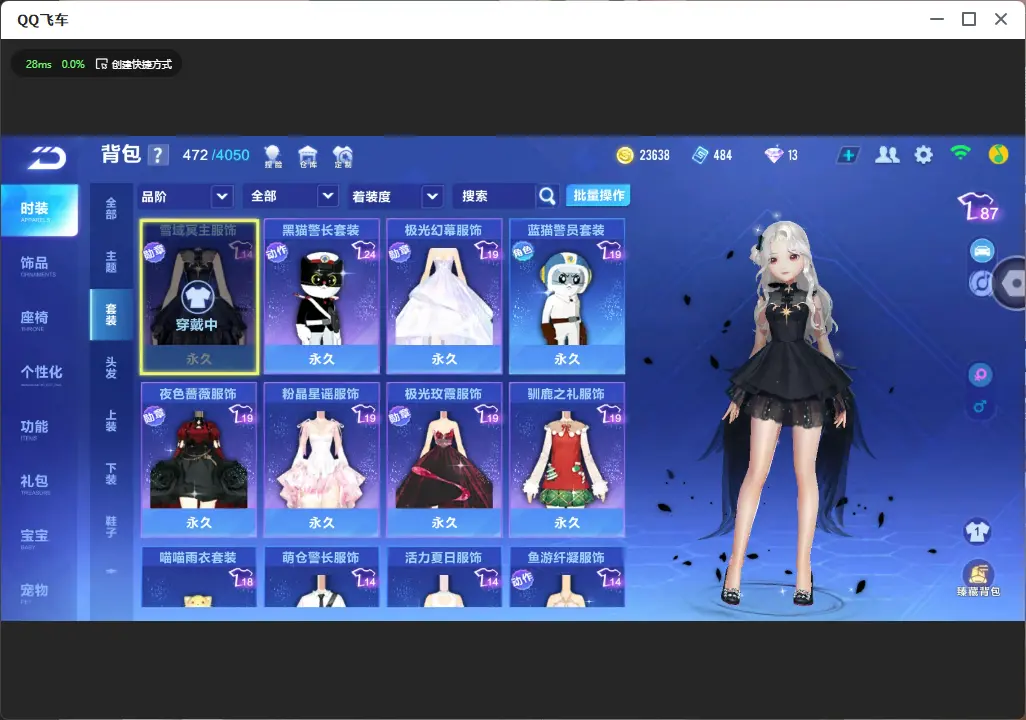Select the 下装 bottom sub-category
1026x720 pixels.
click(111, 474)
